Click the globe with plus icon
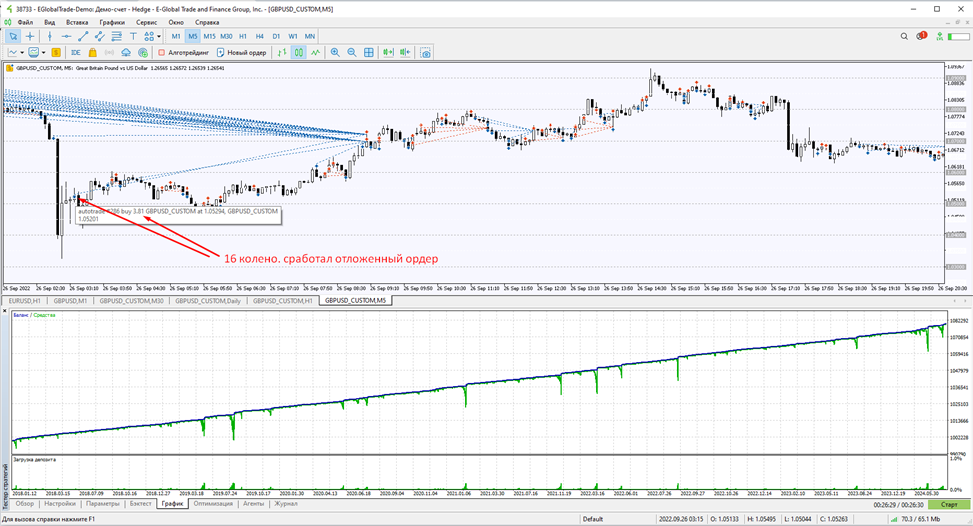This screenshot has width=973, height=526. 143,53
